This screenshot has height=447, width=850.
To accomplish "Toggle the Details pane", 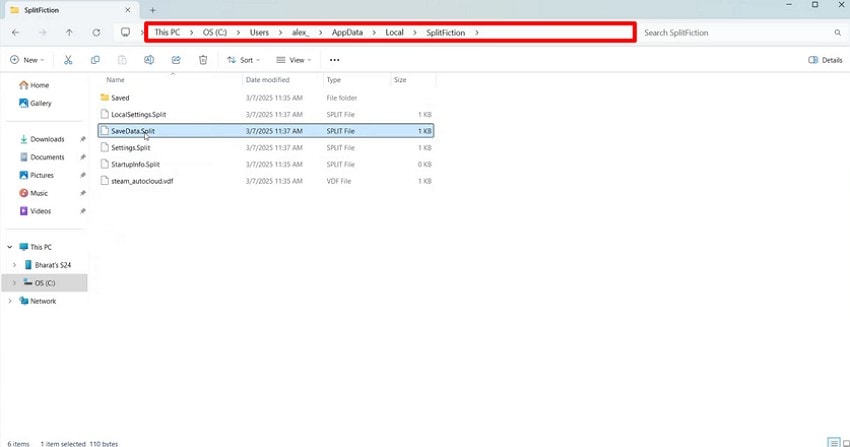I will 825,60.
